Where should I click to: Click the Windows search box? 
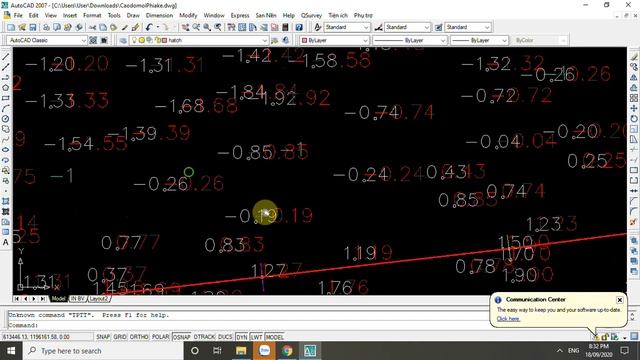pyautogui.click(x=104, y=351)
